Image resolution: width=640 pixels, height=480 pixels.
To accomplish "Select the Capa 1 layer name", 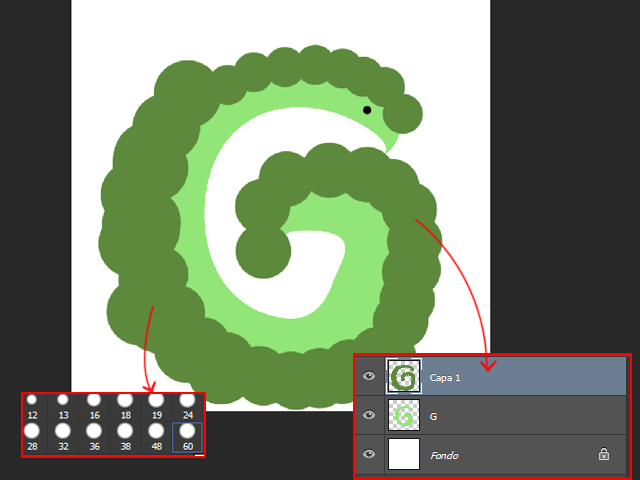I will [445, 378].
